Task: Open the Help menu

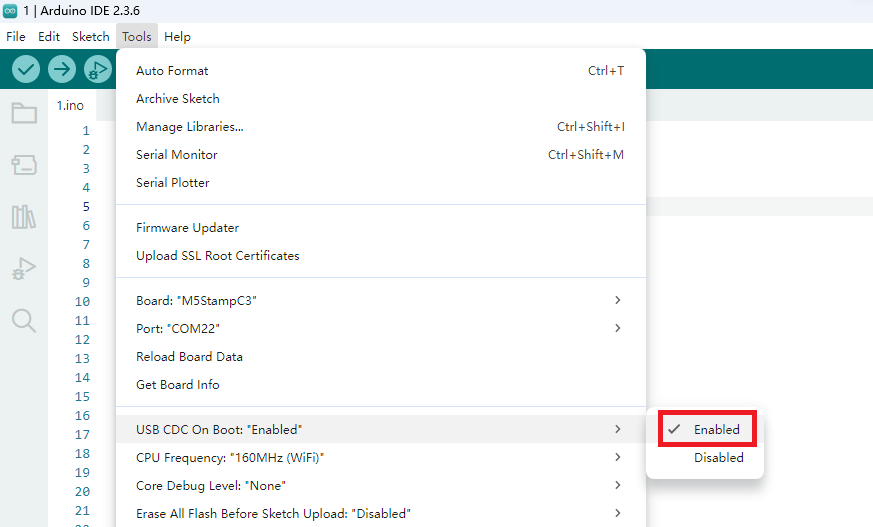Action: 178,37
